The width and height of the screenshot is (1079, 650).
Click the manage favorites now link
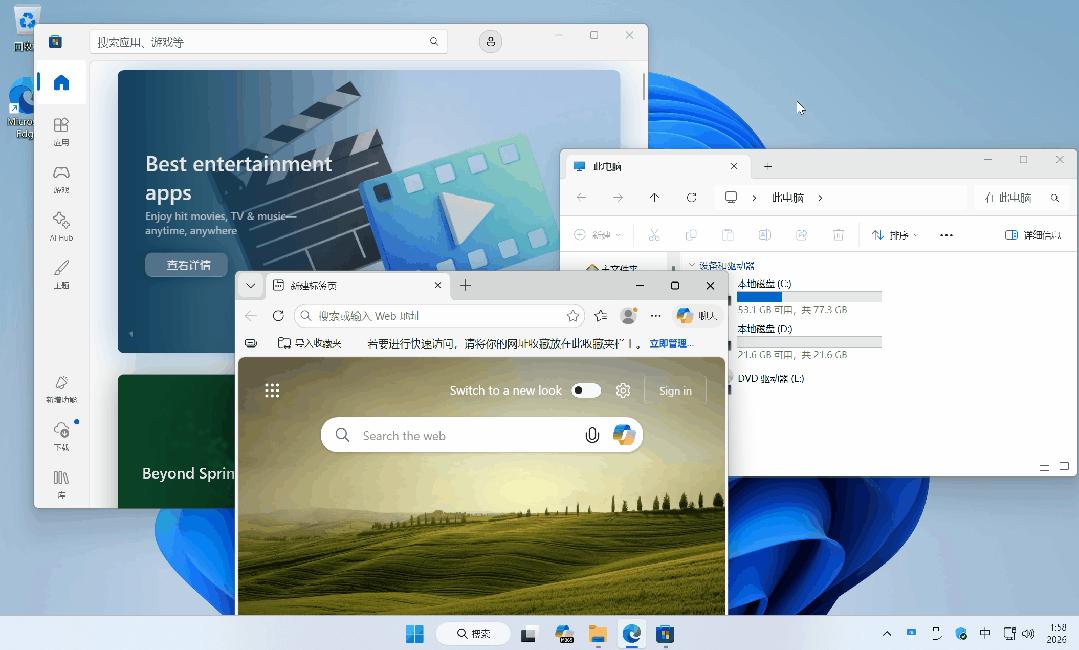(x=671, y=343)
